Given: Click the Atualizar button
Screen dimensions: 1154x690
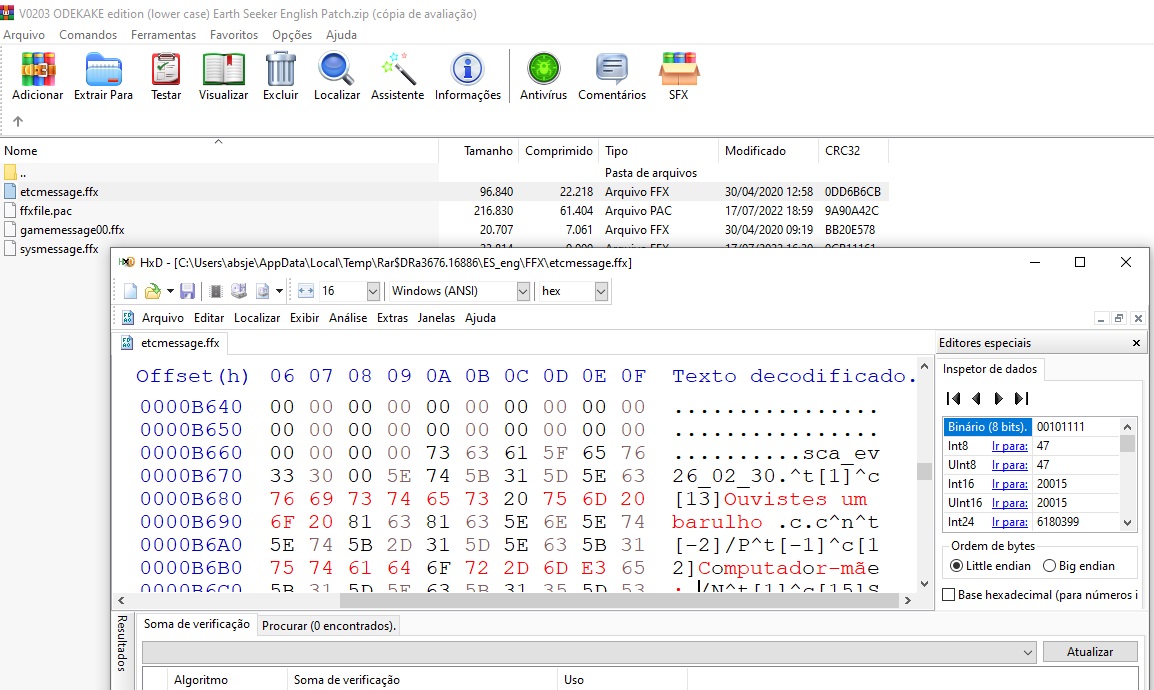Looking at the screenshot, I should 1090,652.
